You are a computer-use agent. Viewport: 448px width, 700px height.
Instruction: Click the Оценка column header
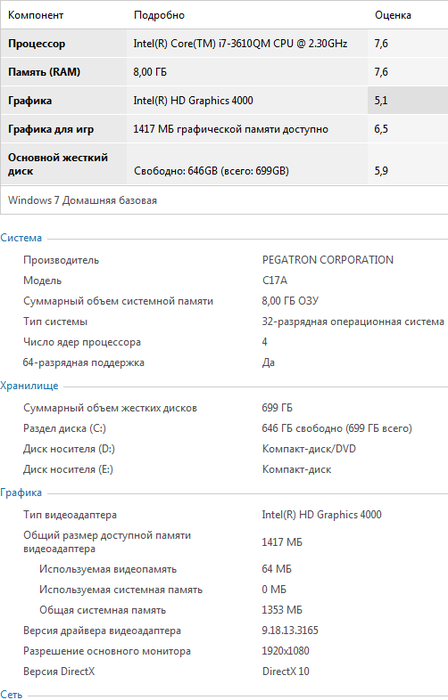[x=393, y=15]
